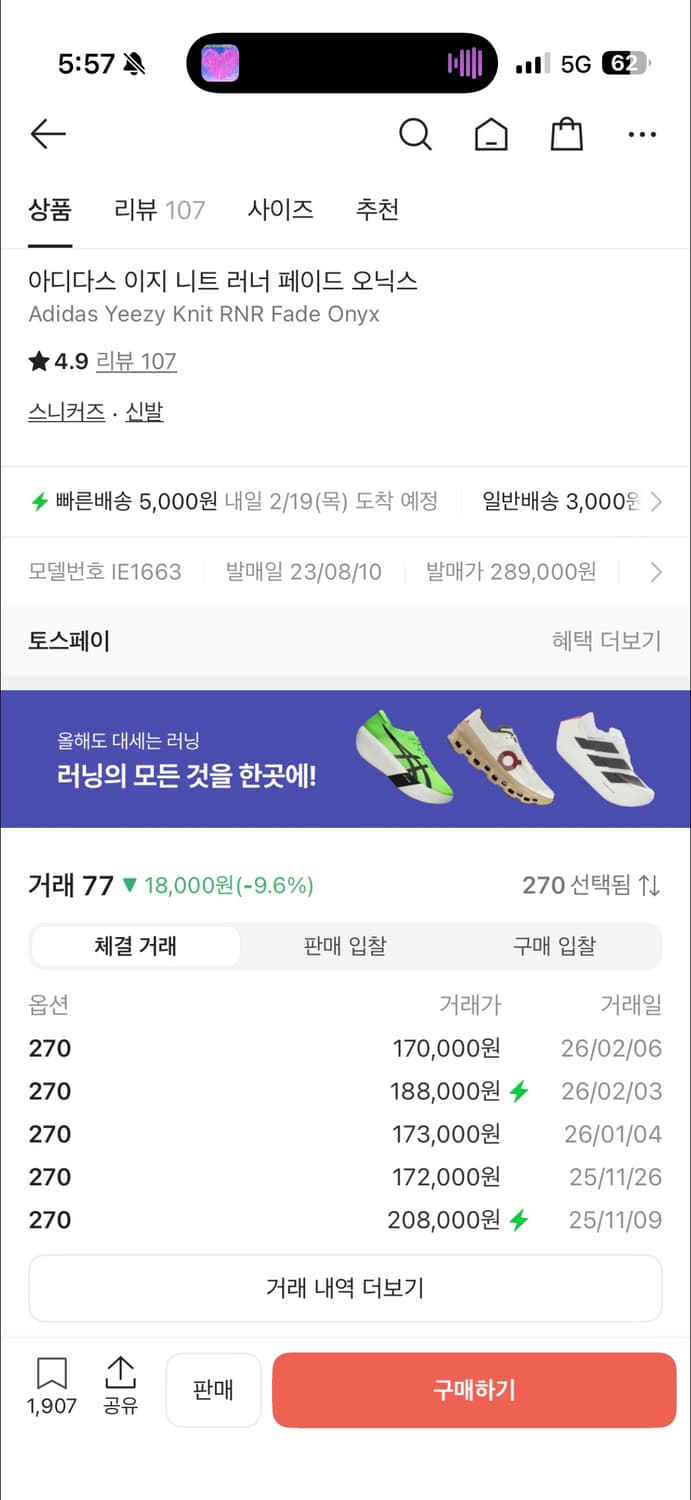
Task: Select the 판매 입찰 tab
Action: tap(344, 946)
